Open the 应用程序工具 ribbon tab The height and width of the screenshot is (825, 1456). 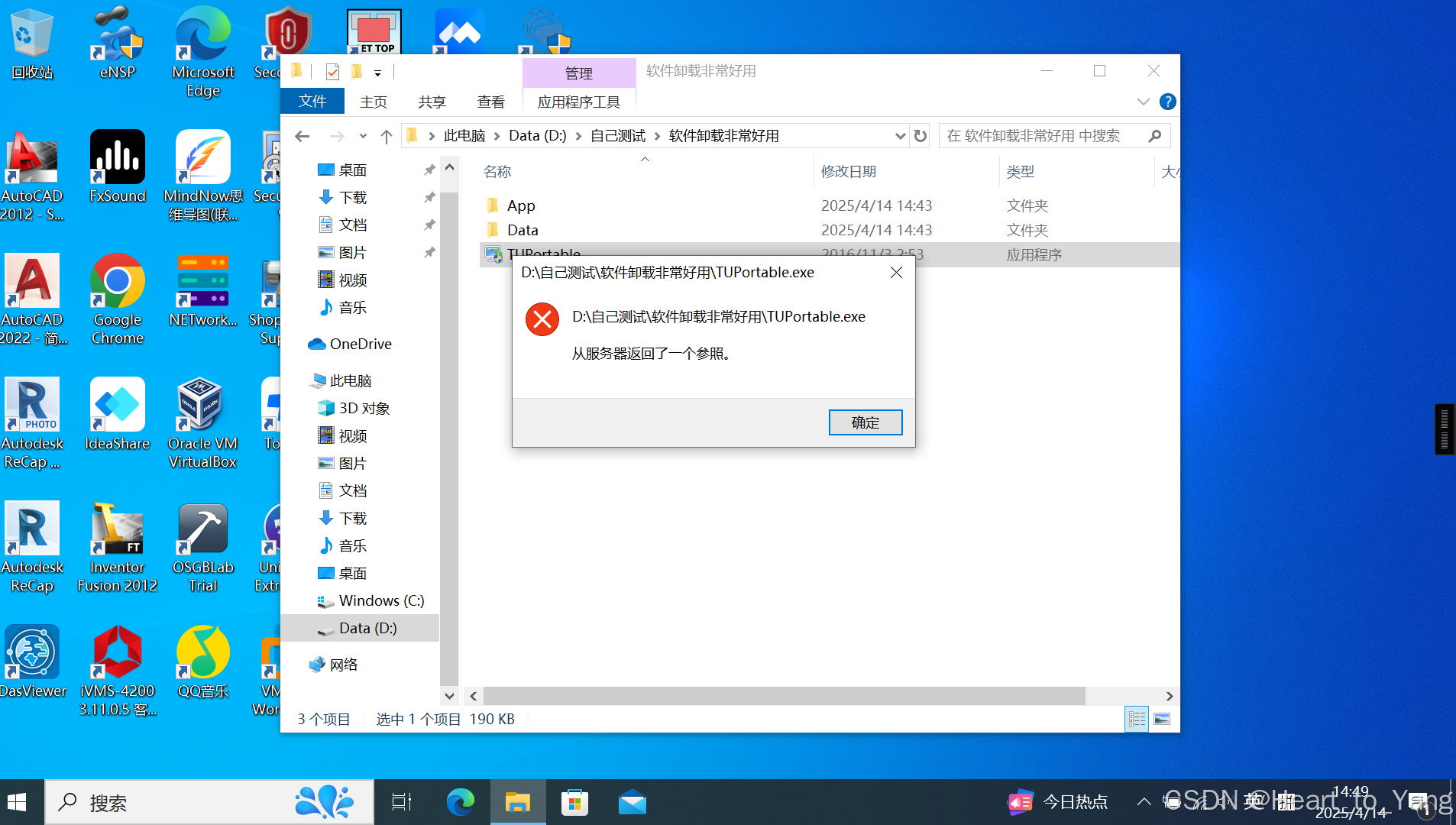click(x=579, y=102)
